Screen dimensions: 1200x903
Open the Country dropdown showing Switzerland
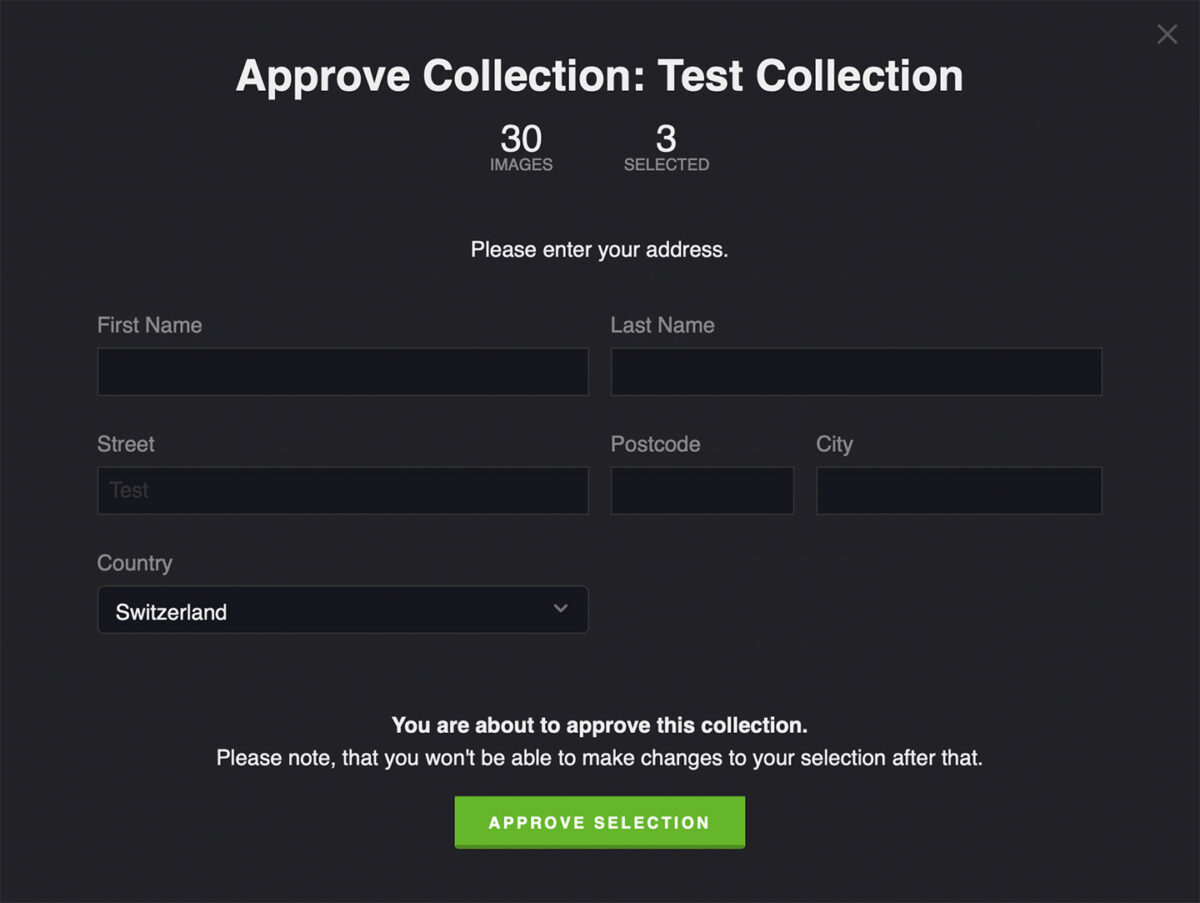pos(343,610)
